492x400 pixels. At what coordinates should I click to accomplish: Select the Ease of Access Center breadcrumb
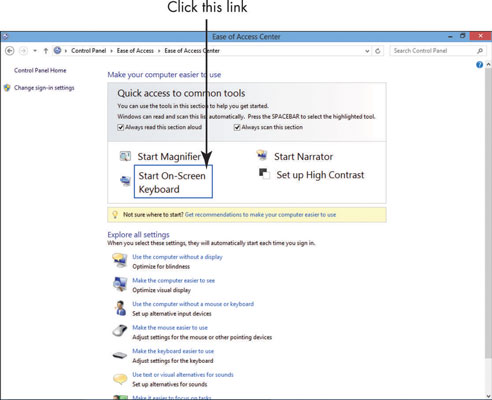tap(192, 51)
